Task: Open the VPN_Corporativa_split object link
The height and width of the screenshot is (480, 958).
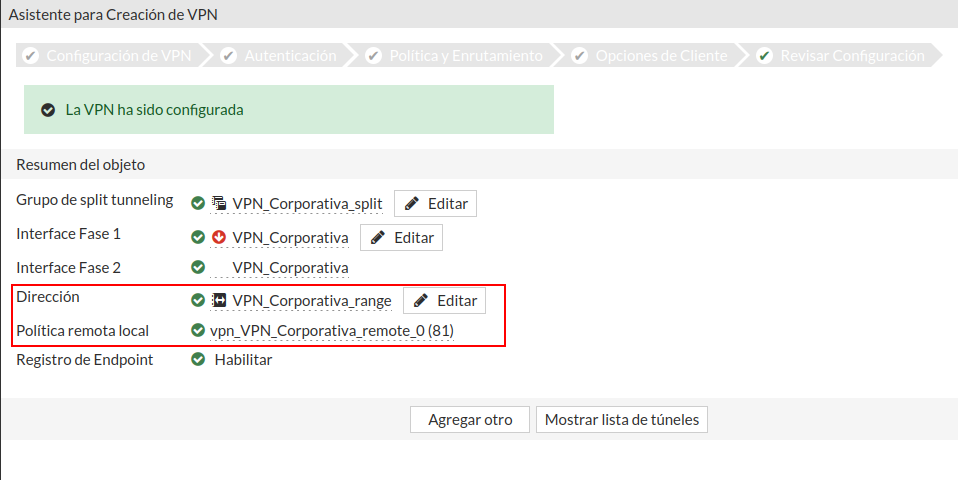Action: click(x=307, y=204)
